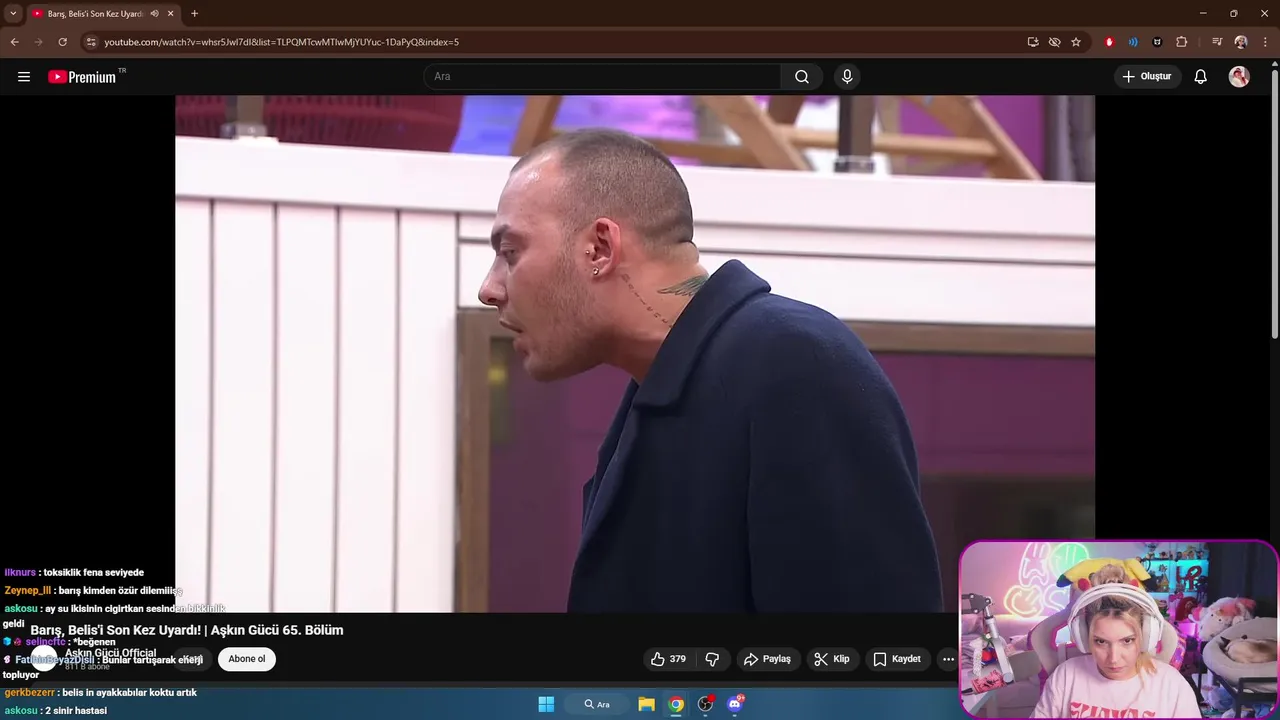Viewport: 1280px width, 720px height.
Task: Click the page vertical scrollbar
Action: tap(1274, 203)
